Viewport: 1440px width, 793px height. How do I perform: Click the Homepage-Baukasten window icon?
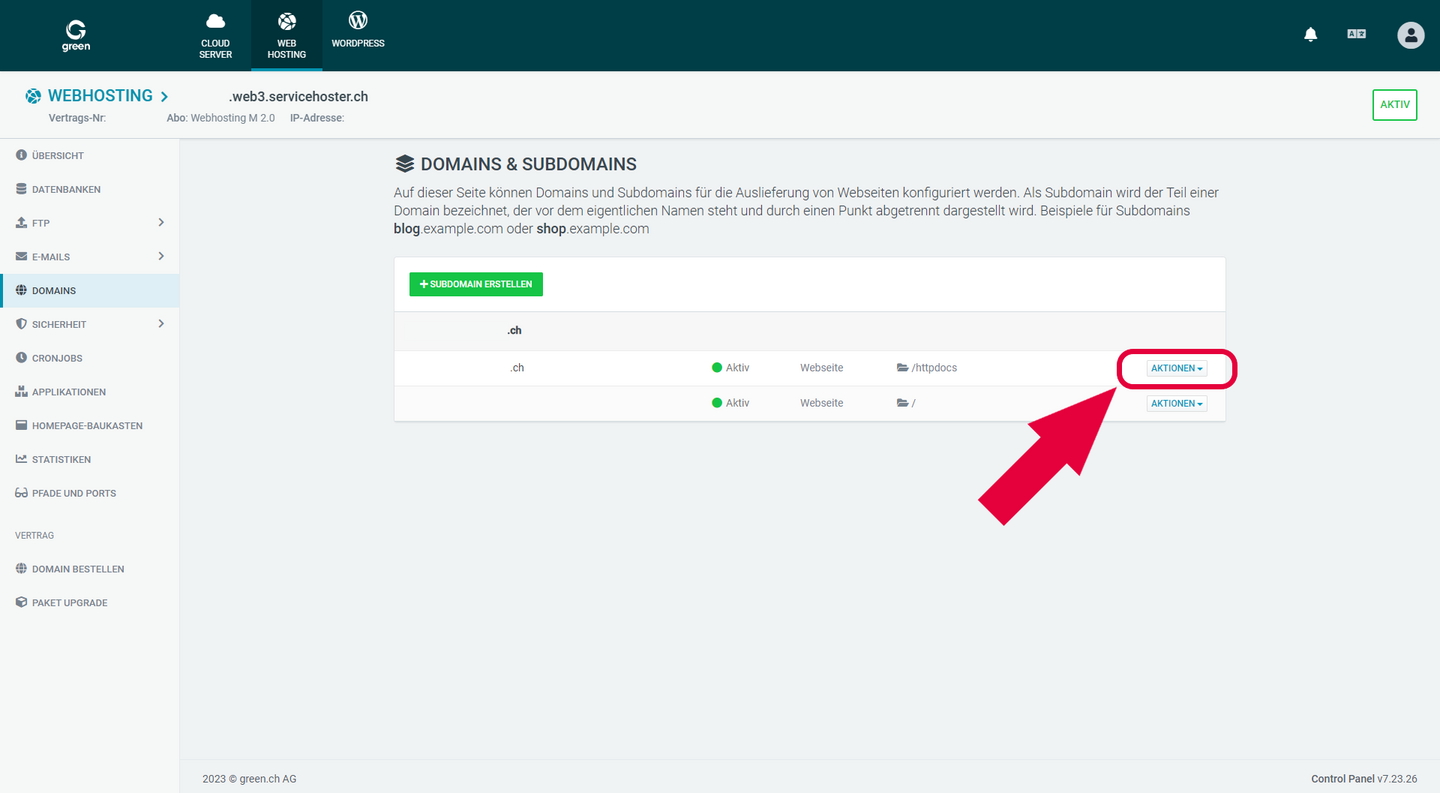click(21, 426)
